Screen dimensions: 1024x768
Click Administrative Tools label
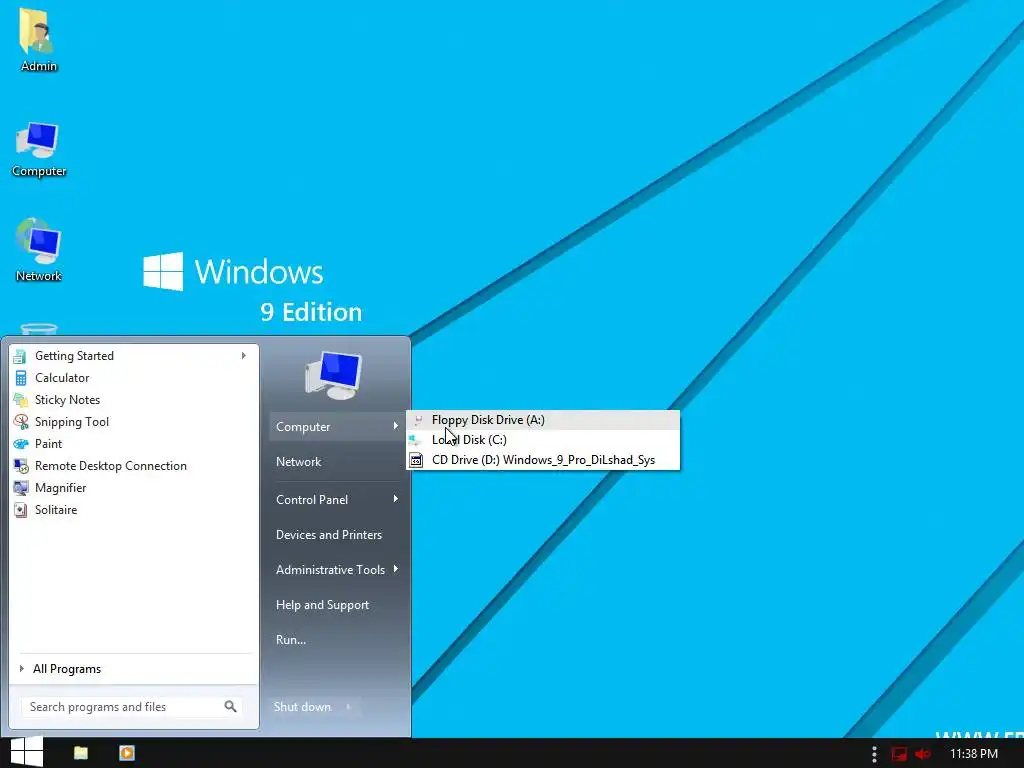point(330,570)
